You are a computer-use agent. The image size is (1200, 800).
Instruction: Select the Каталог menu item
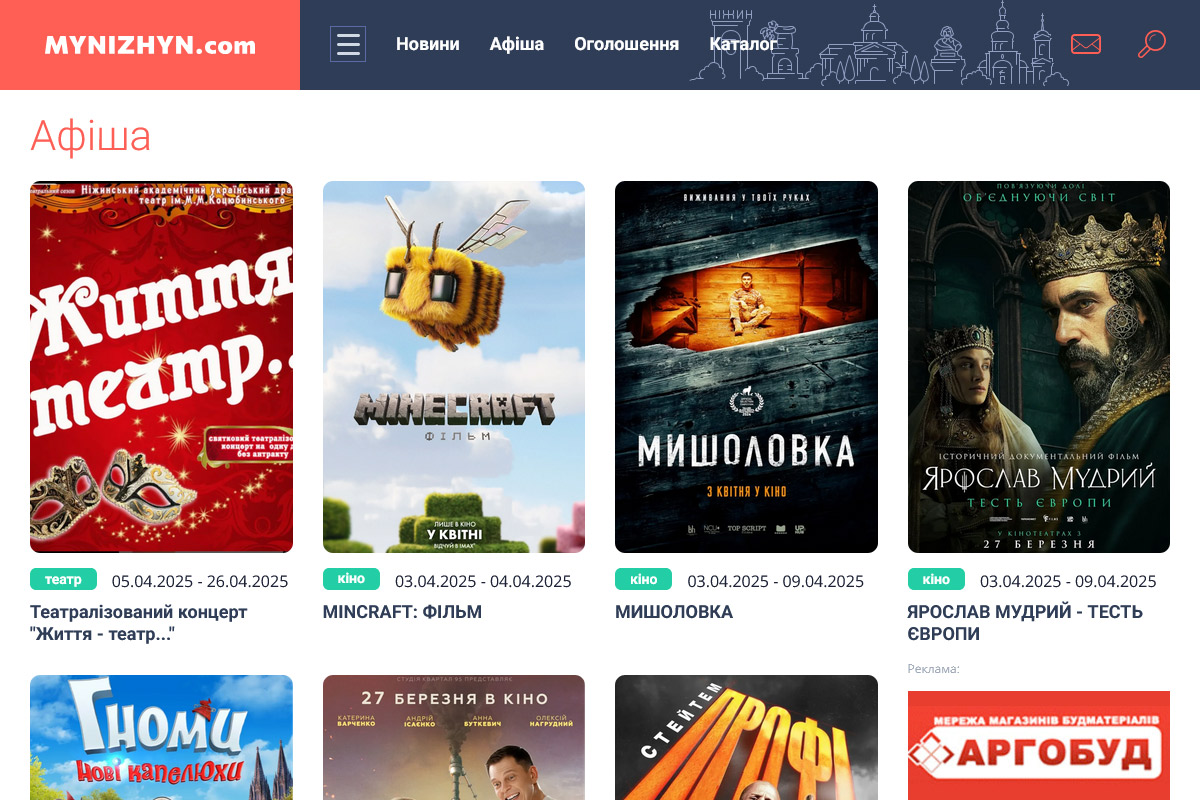(742, 44)
